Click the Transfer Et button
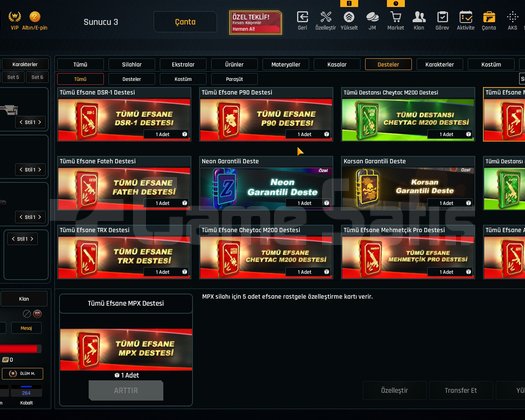Image resolution: width=525 pixels, height=420 pixels. pyautogui.click(x=461, y=391)
